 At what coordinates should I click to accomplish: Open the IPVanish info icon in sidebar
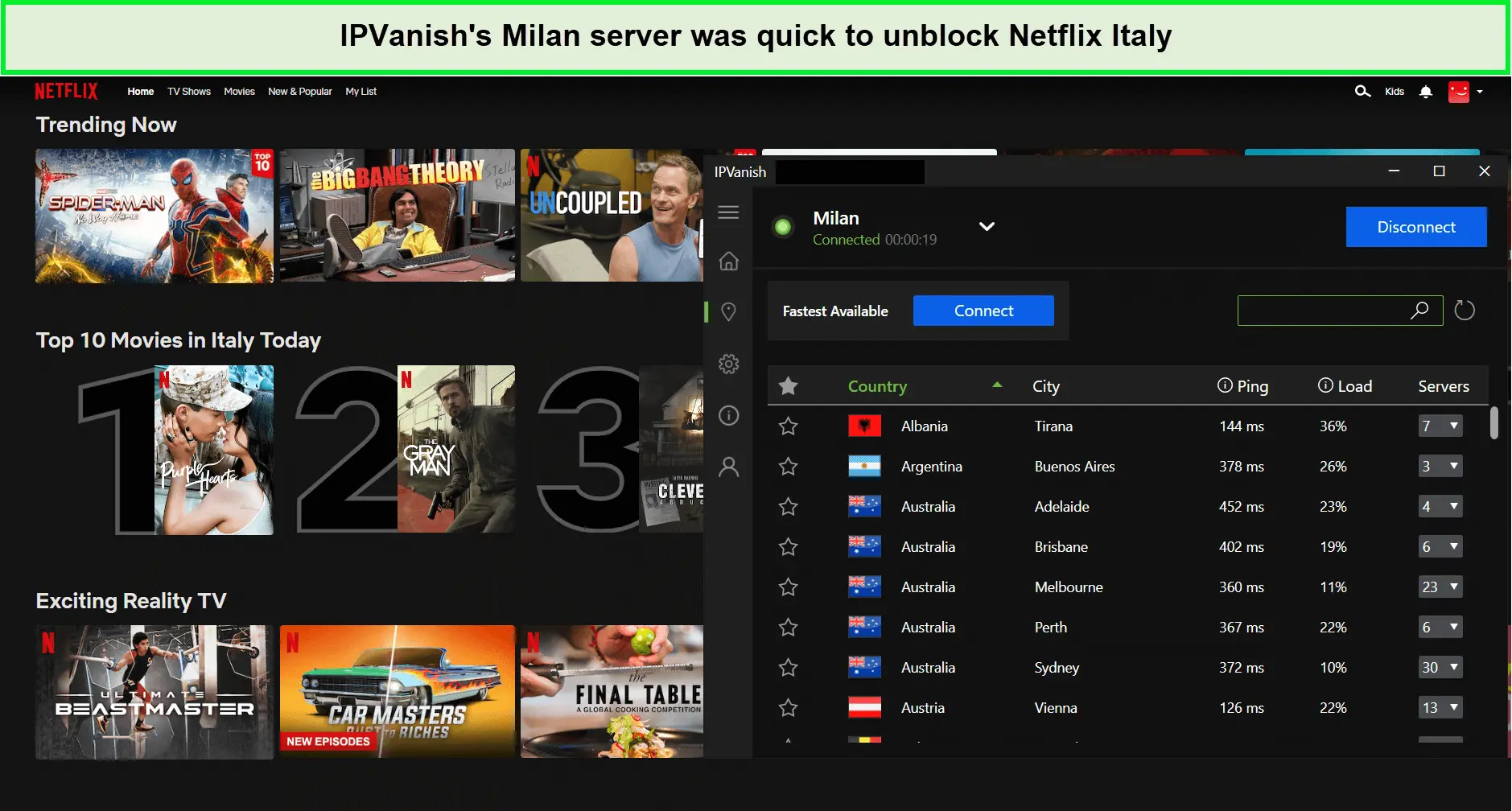click(728, 415)
